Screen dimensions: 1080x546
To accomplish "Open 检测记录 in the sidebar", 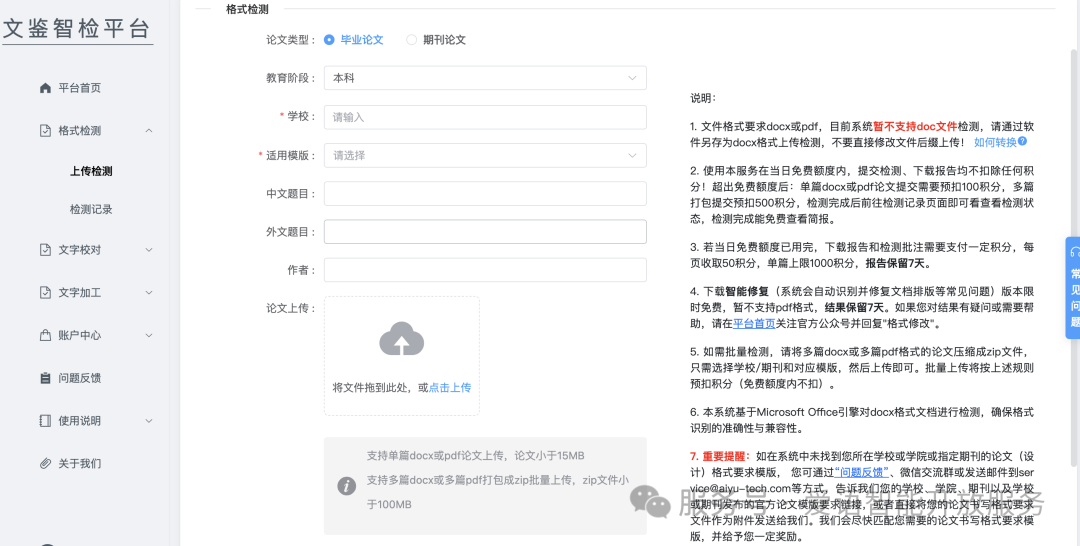I will tap(91, 210).
